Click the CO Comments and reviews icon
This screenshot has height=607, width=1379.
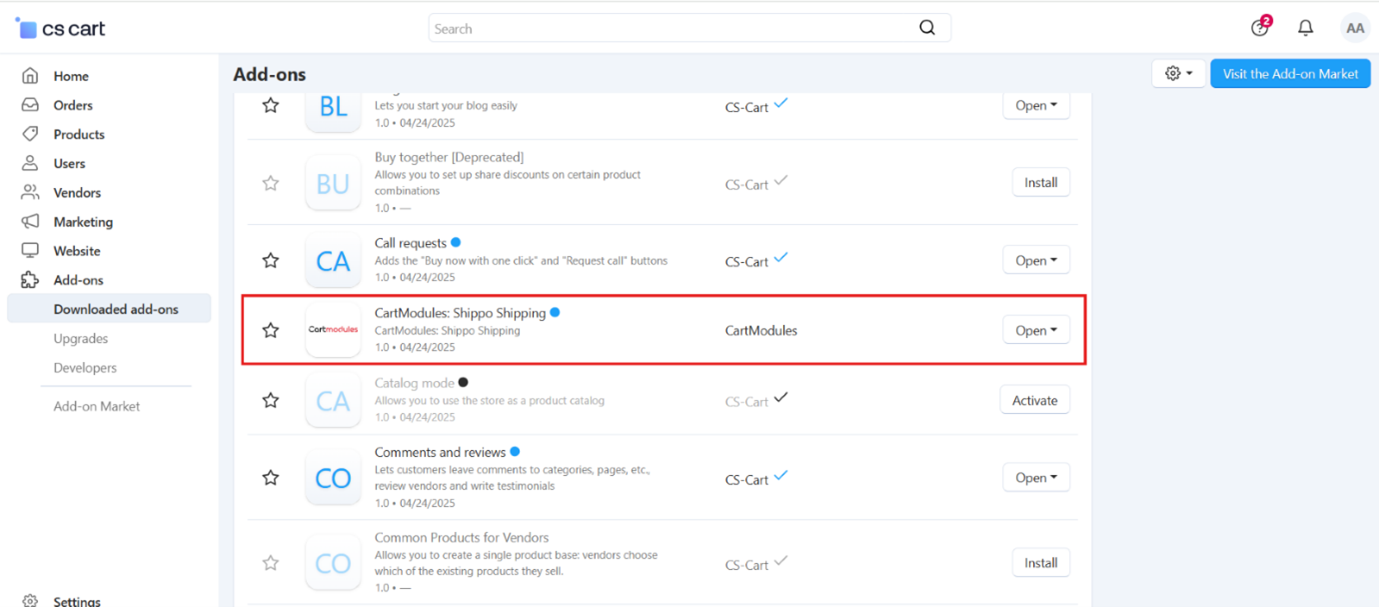(x=333, y=478)
